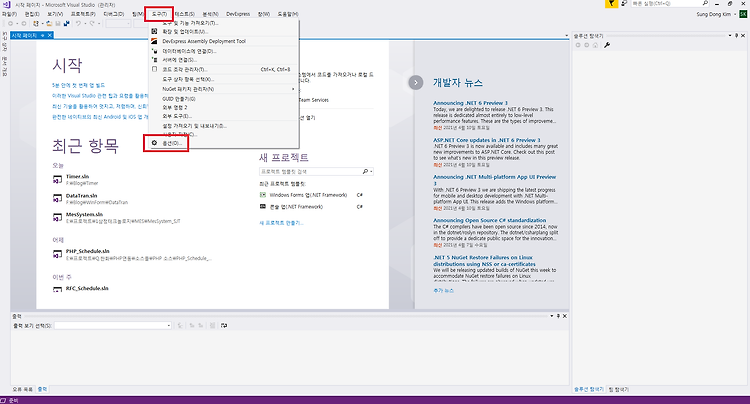Open the 테스트(S) menu
Image resolution: width=750 pixels, height=404 pixels.
pos(184,14)
